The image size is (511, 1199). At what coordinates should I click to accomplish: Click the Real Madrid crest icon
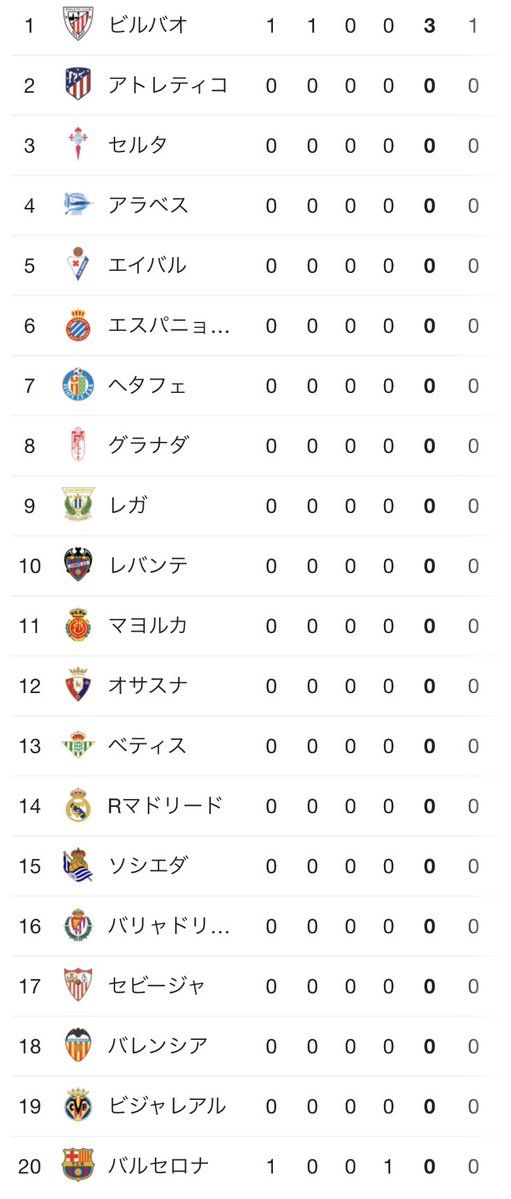[78, 805]
